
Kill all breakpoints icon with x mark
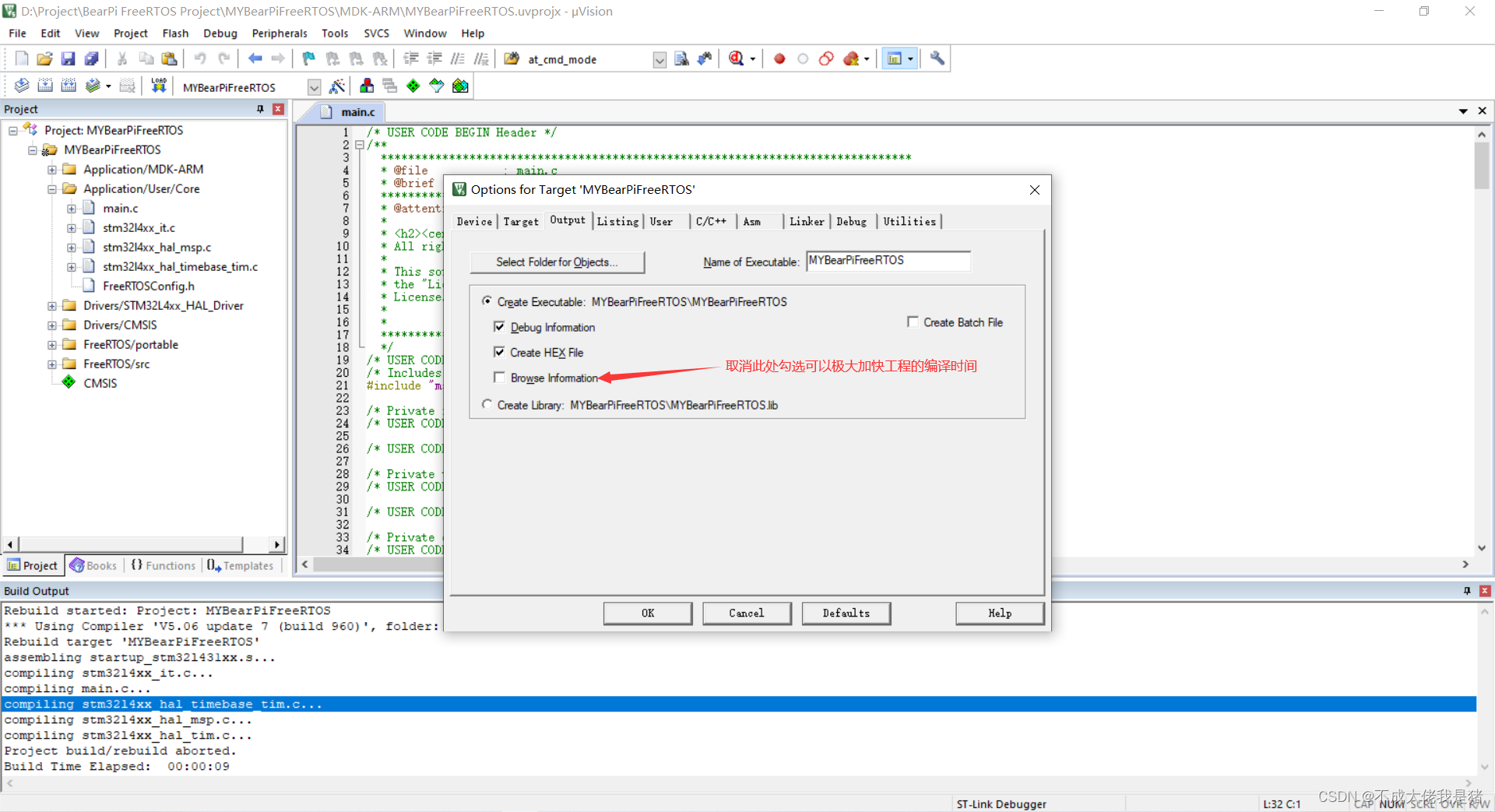[x=851, y=58]
